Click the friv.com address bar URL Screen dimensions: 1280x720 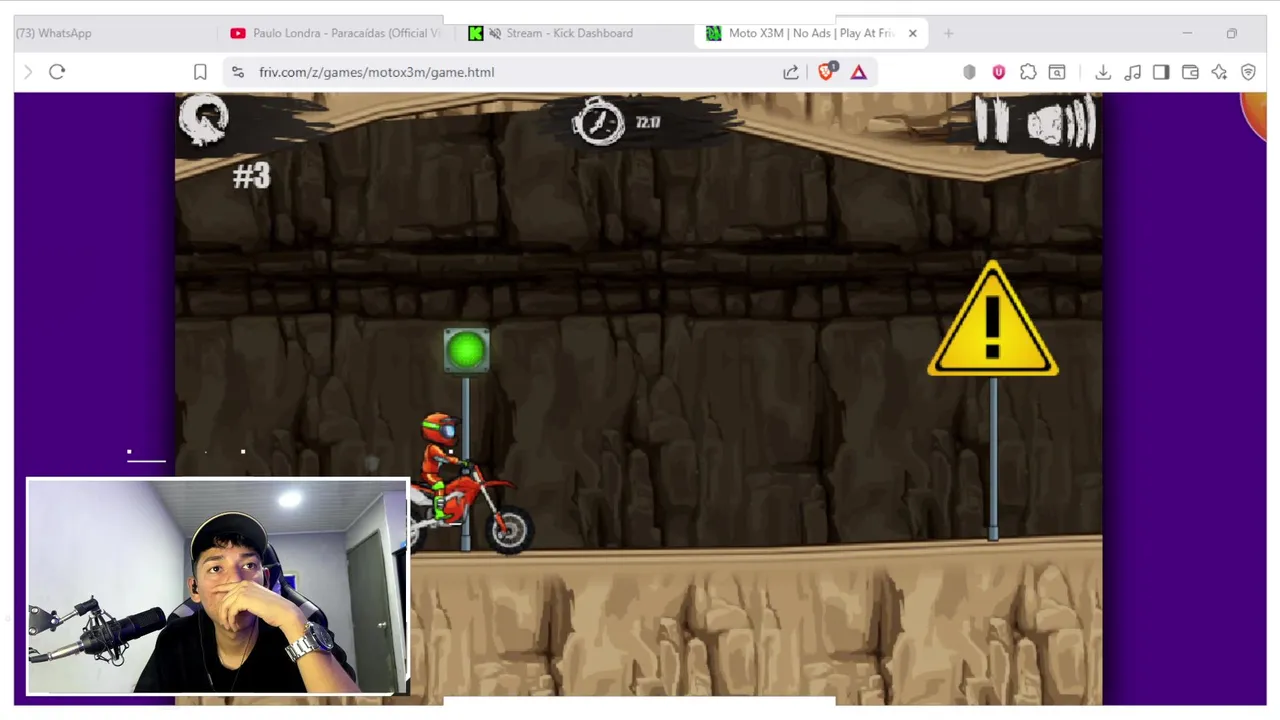pos(376,72)
